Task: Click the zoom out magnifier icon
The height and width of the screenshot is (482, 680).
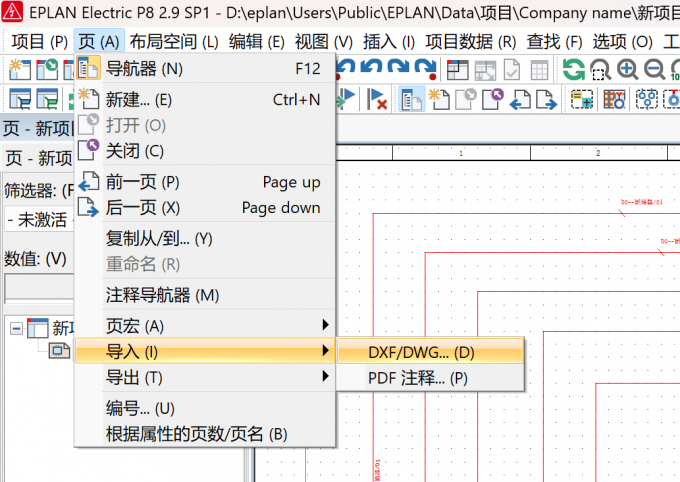Action: click(x=654, y=69)
